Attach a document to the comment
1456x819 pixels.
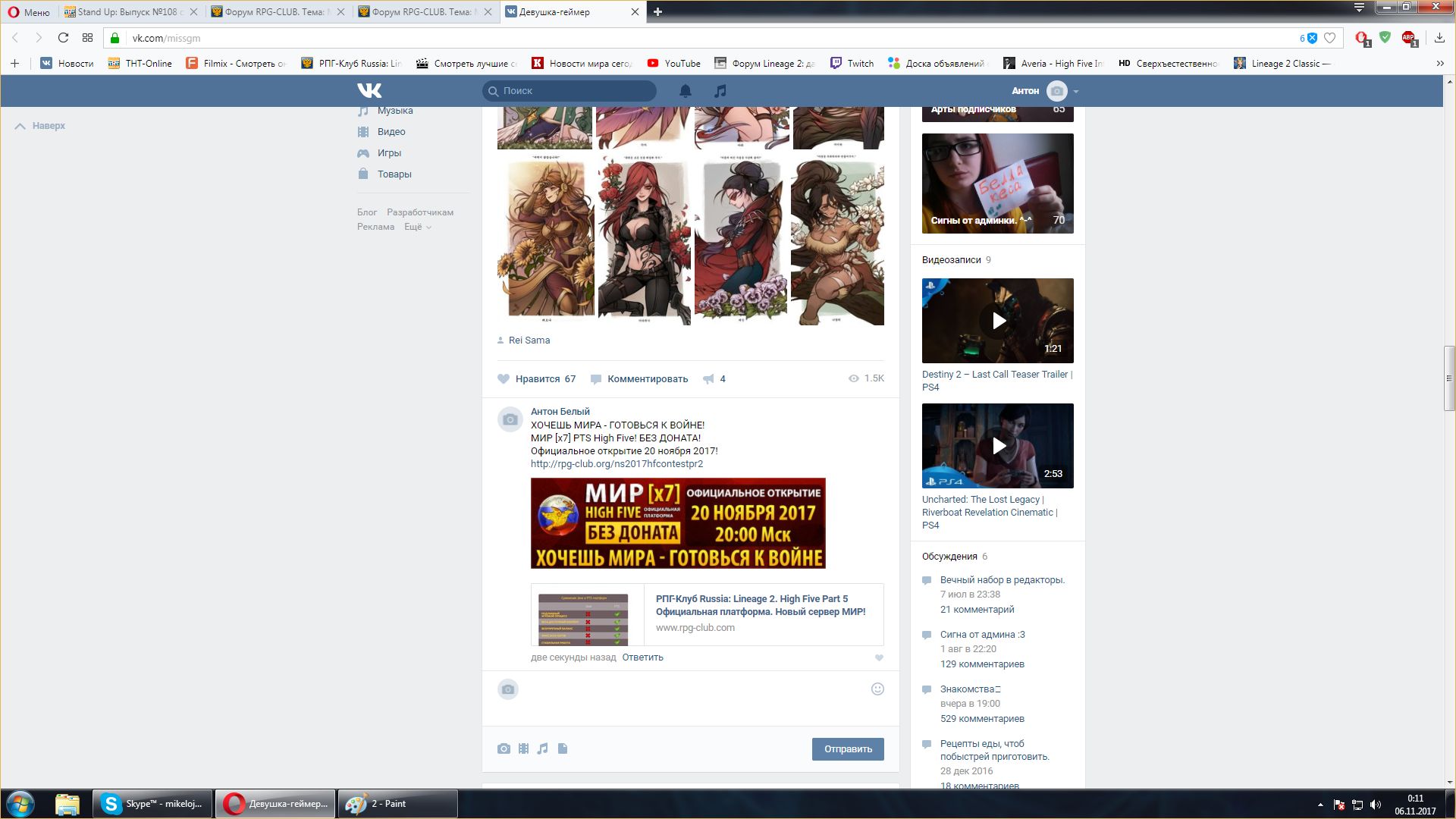click(x=563, y=748)
